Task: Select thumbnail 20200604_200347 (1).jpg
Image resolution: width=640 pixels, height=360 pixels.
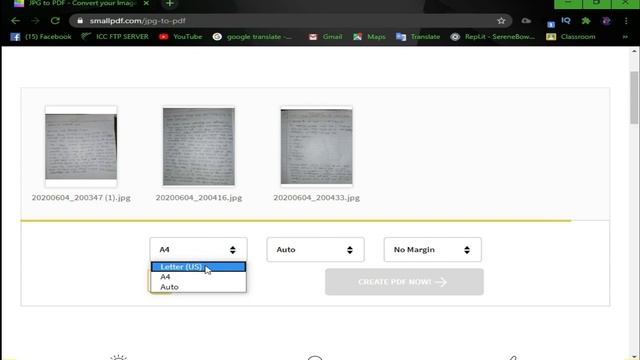Action: click(x=81, y=146)
